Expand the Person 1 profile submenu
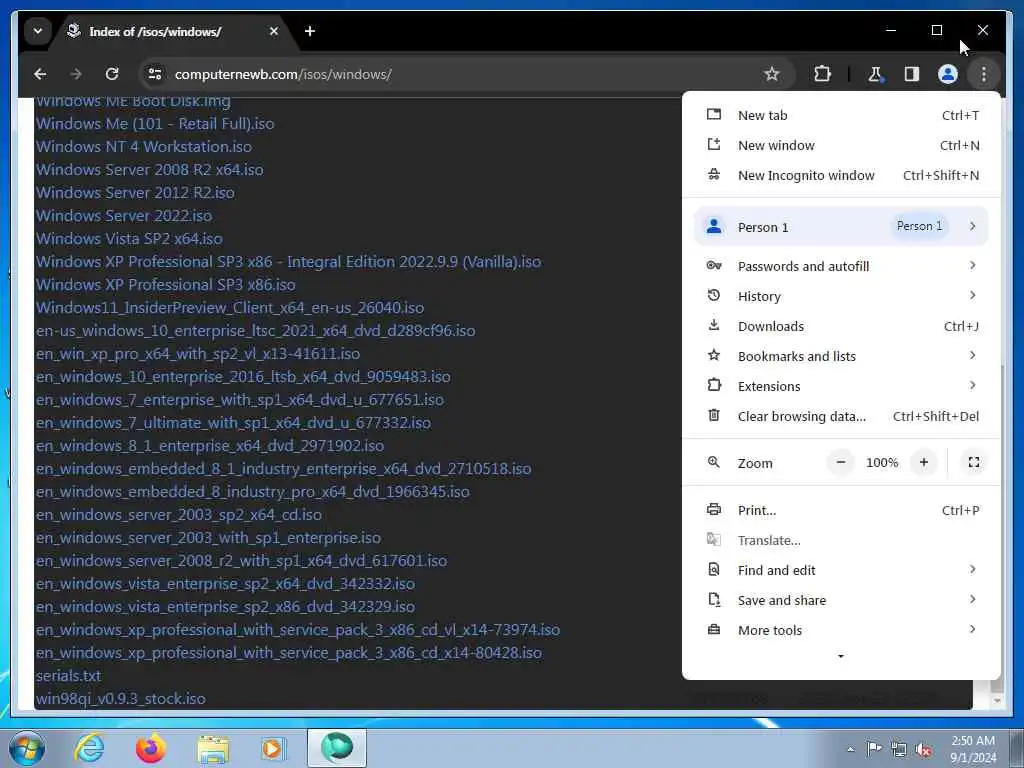Viewport: 1024px width, 768px height. pos(841,227)
